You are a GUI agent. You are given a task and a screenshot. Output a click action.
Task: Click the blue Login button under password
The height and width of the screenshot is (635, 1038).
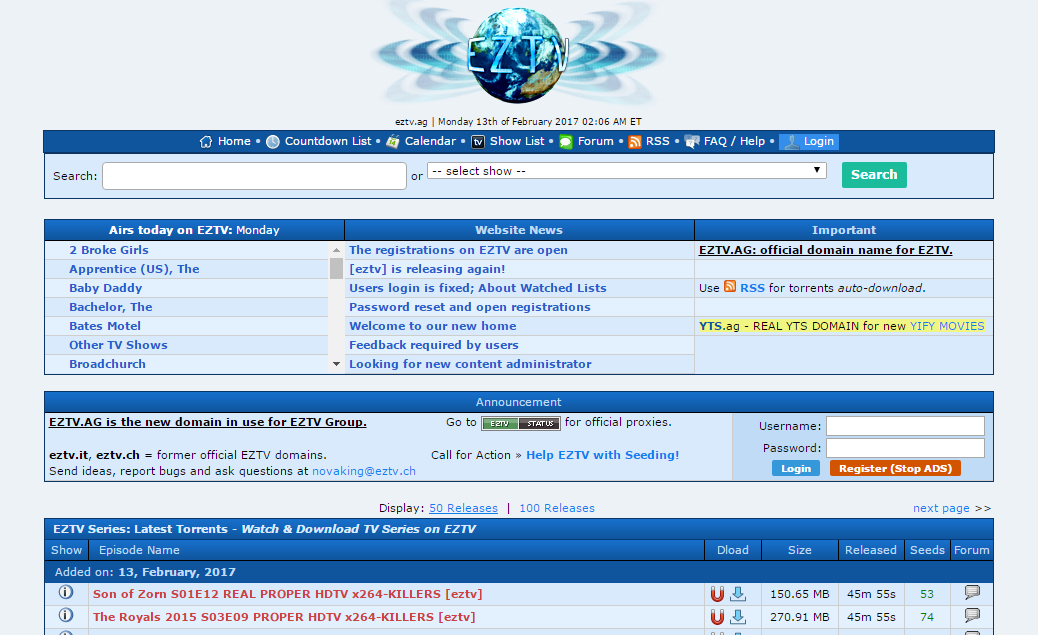(x=796, y=468)
